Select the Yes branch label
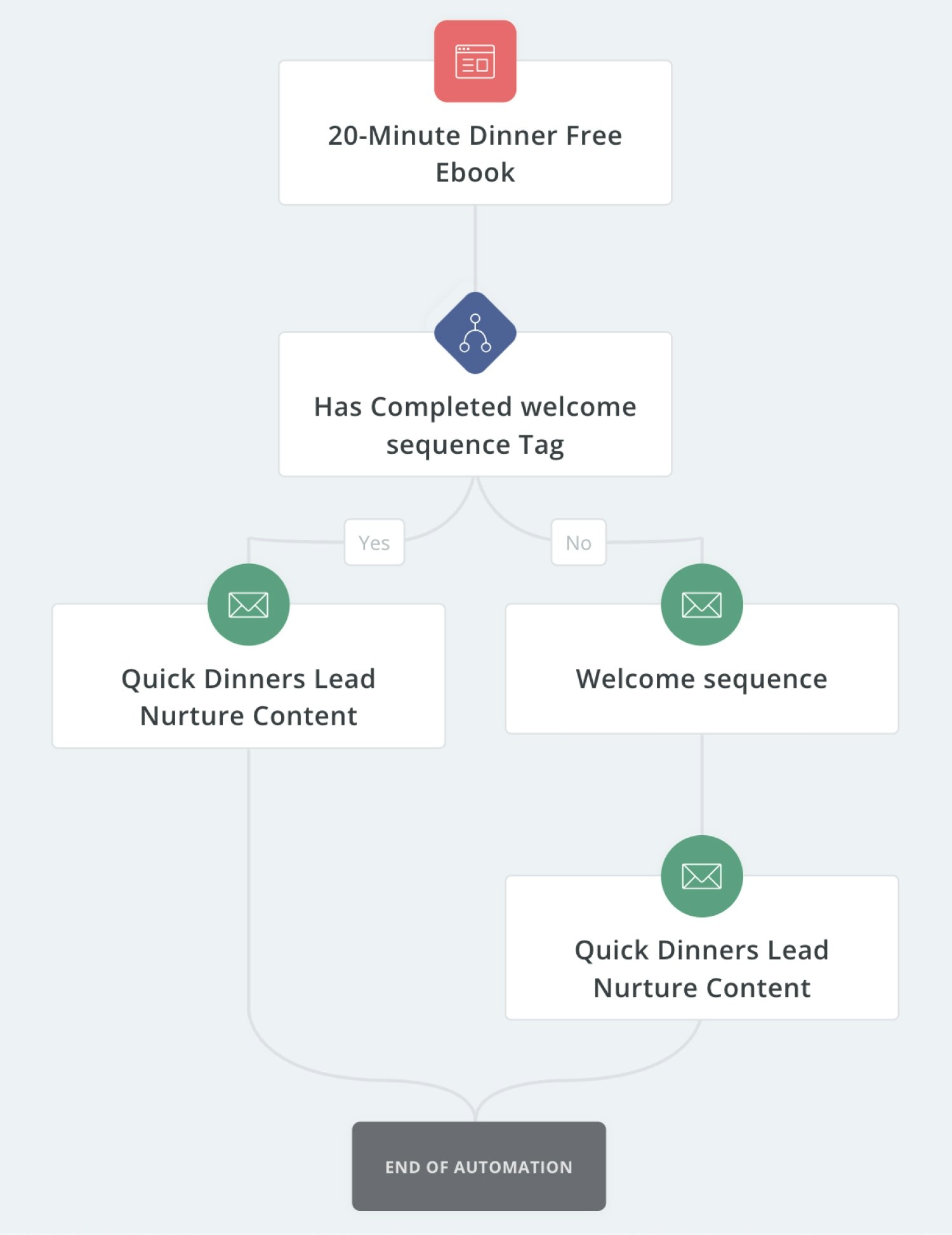Image resolution: width=952 pixels, height=1235 pixels. (374, 543)
